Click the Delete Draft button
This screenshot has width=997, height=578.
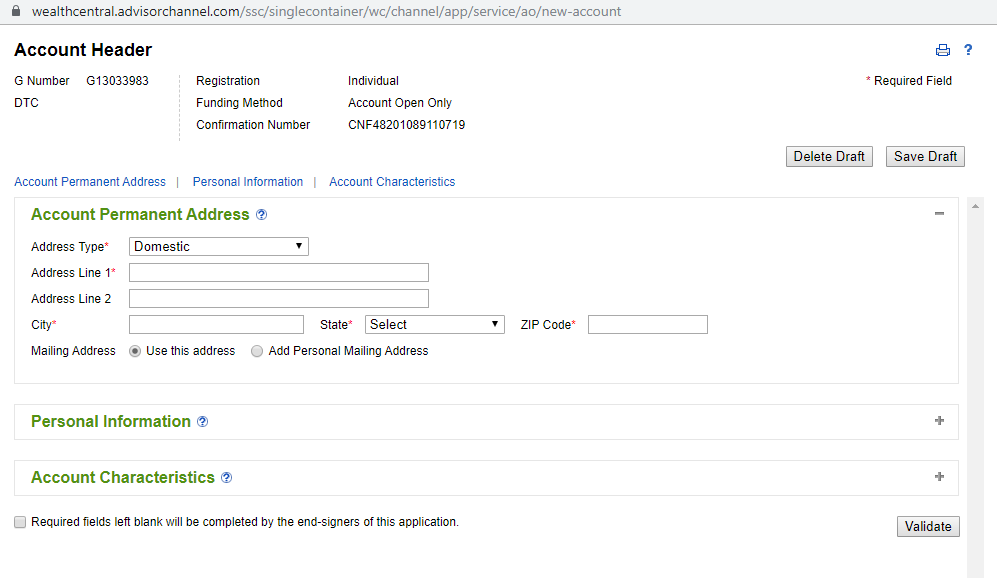(829, 156)
